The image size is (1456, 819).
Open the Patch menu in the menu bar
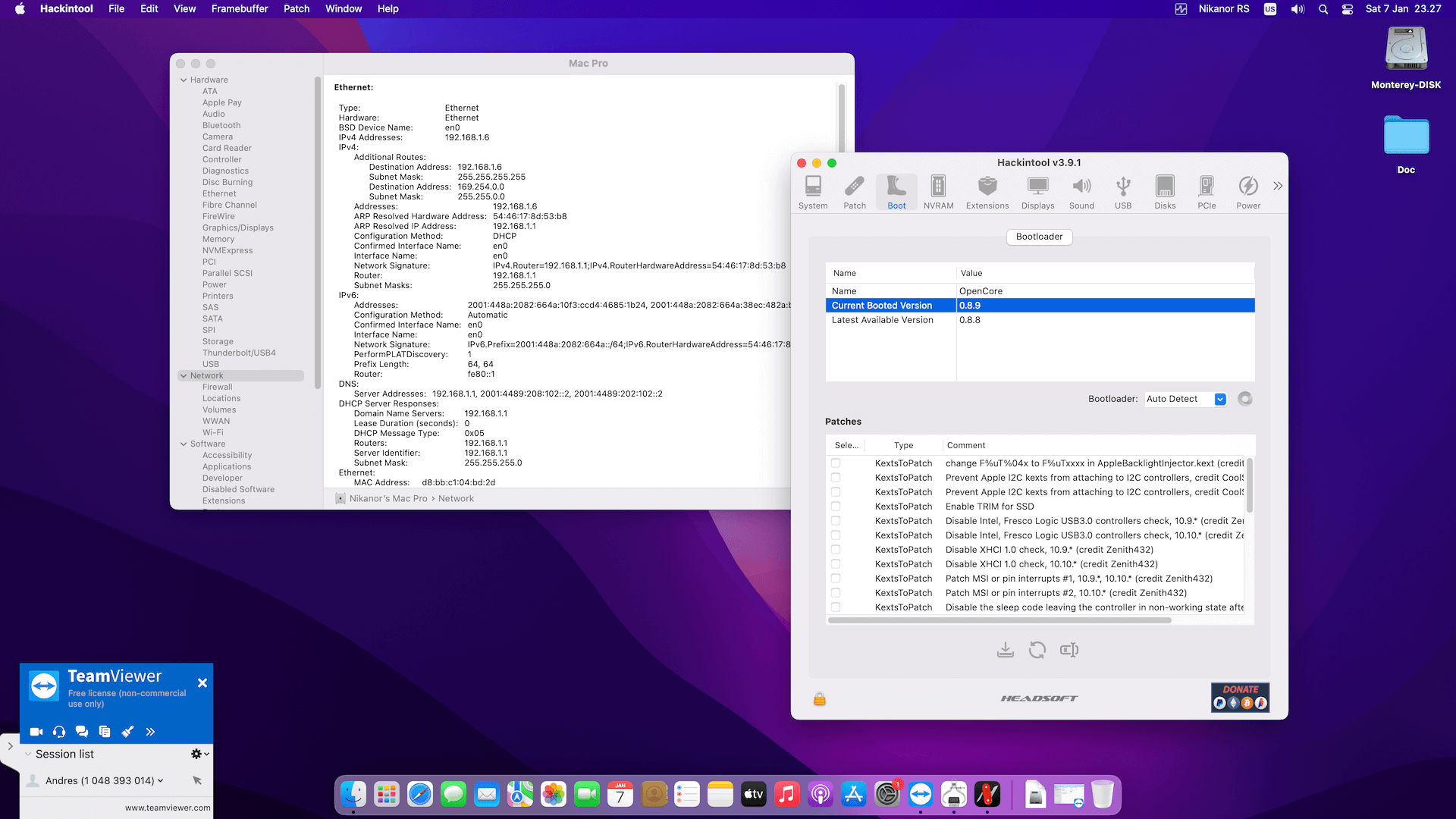point(296,9)
